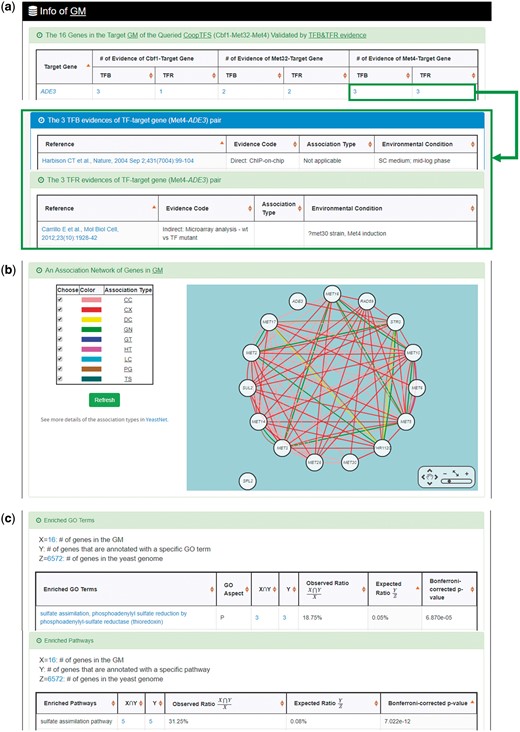Sort TFB column under Met32-Target Gene evidence
The image size is (520, 732).
(x=279, y=75)
